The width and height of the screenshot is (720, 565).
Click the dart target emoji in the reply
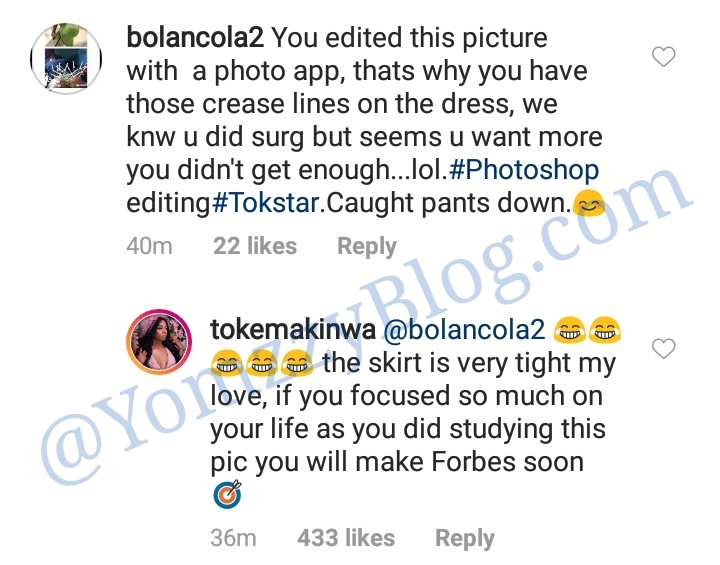coord(227,496)
